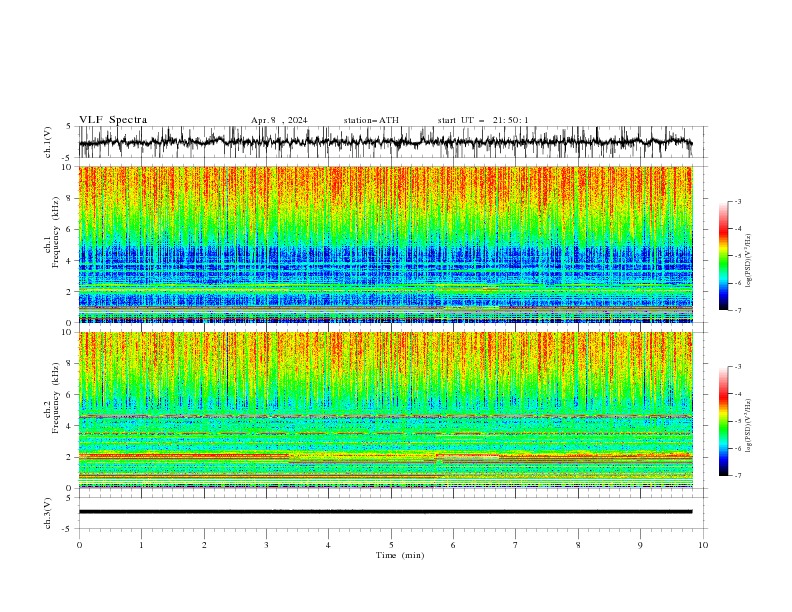Screen dimensions: 792x612
Task: Click the 'start UT = 21:50: 1' text
Action: 483,120
